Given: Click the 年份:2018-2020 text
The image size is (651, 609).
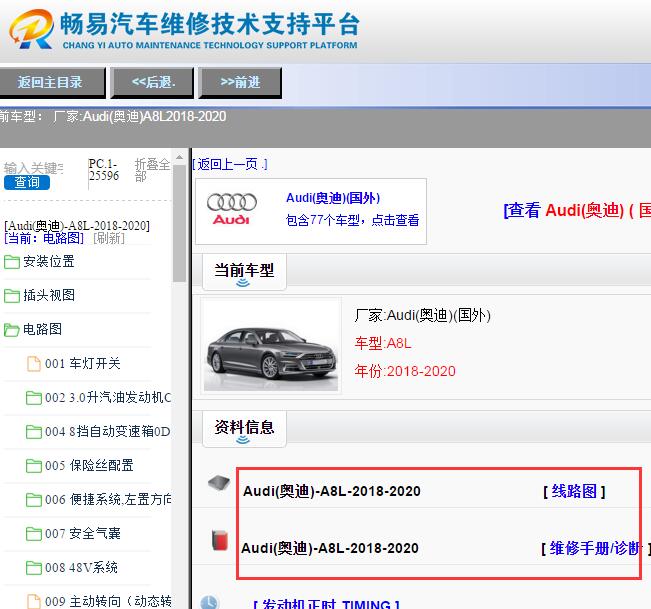Looking at the screenshot, I should 405,371.
